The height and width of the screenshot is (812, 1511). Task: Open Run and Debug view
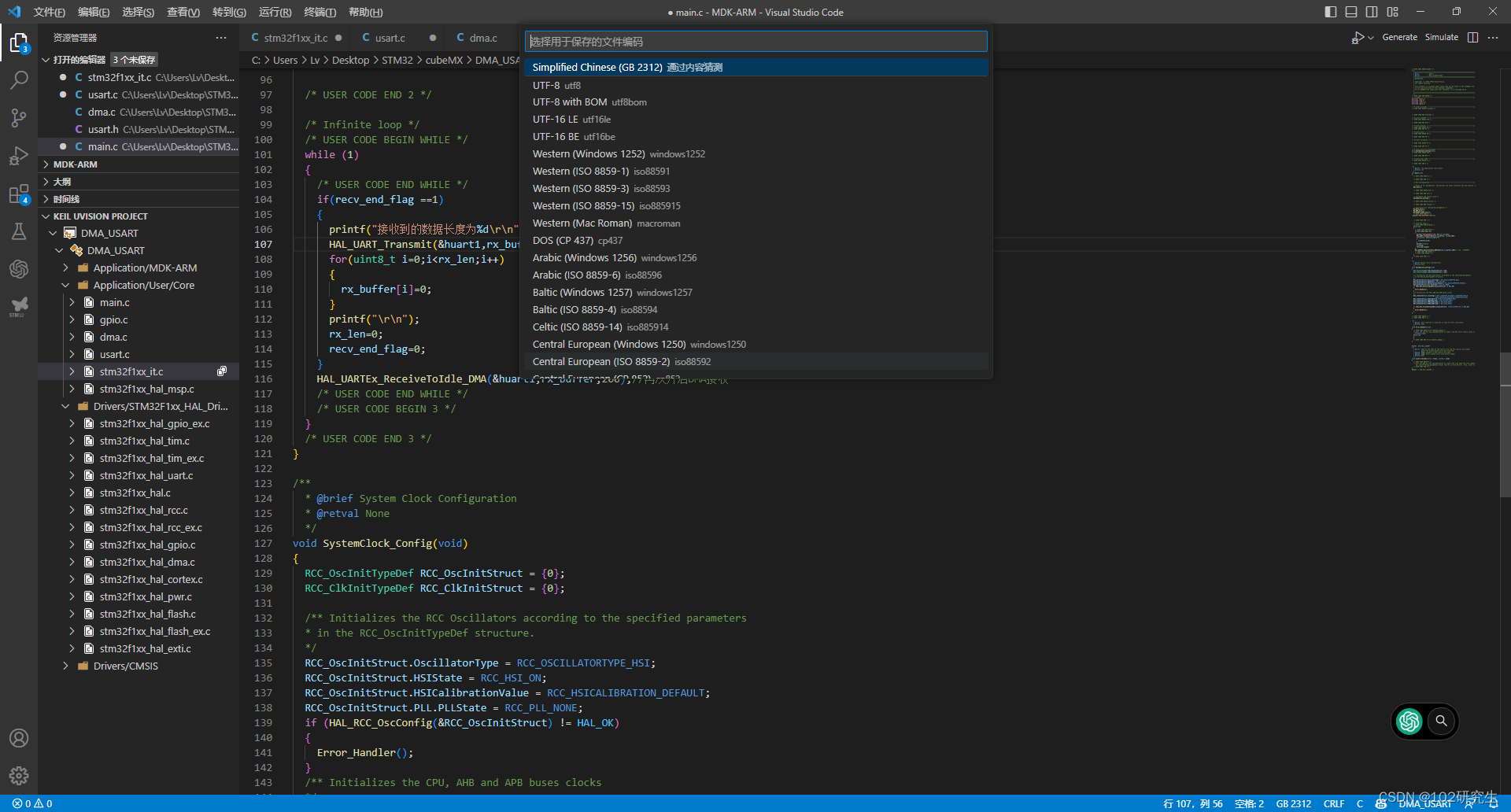click(x=19, y=156)
